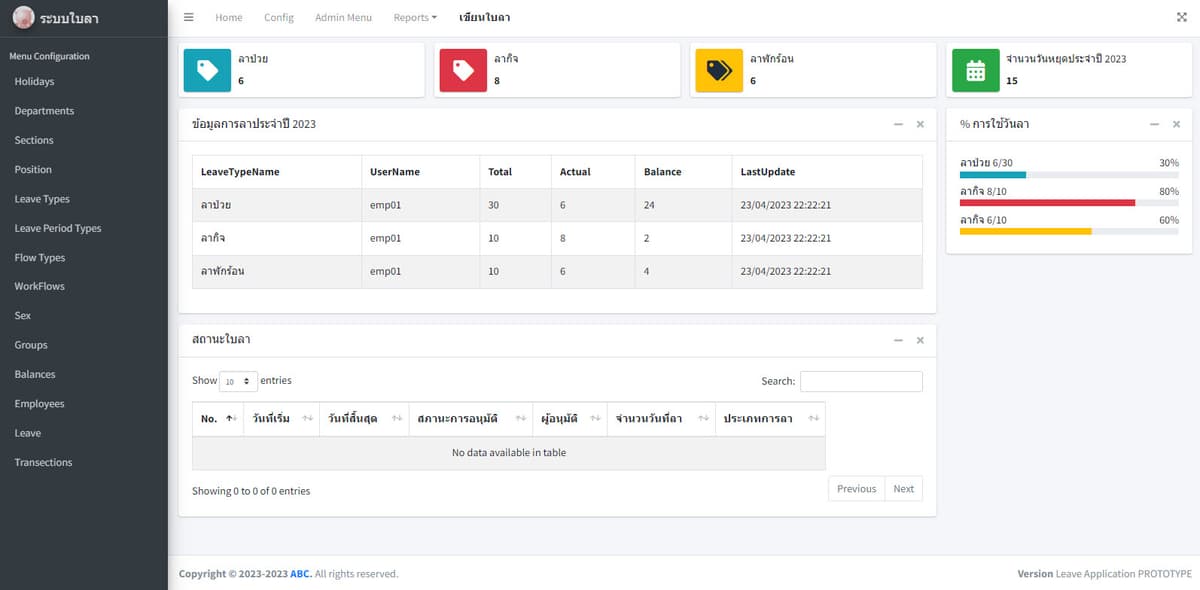Sort table by สถานะการอนุมัติ column
The width and height of the screenshot is (1200, 590).
pos(469,419)
